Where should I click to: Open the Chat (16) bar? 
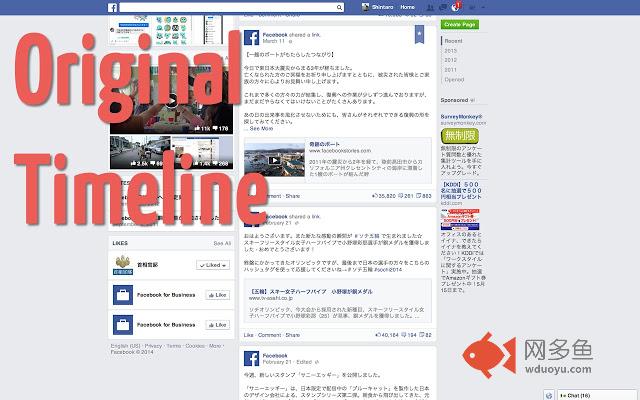(x=597, y=395)
